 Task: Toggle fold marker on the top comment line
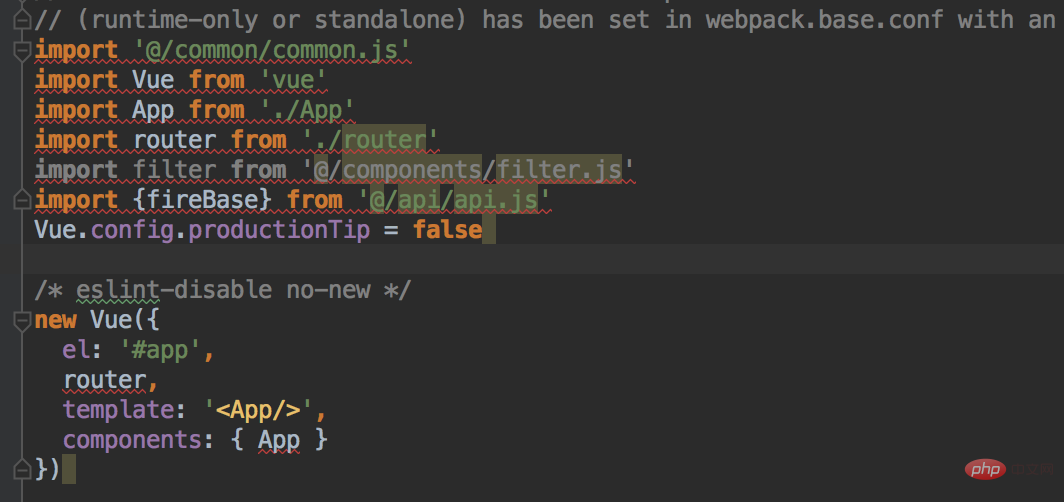[21, 18]
